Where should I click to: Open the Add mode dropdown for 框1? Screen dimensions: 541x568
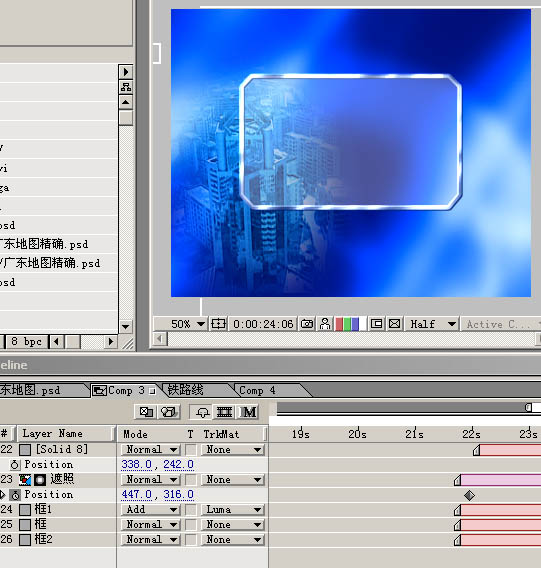click(150, 510)
